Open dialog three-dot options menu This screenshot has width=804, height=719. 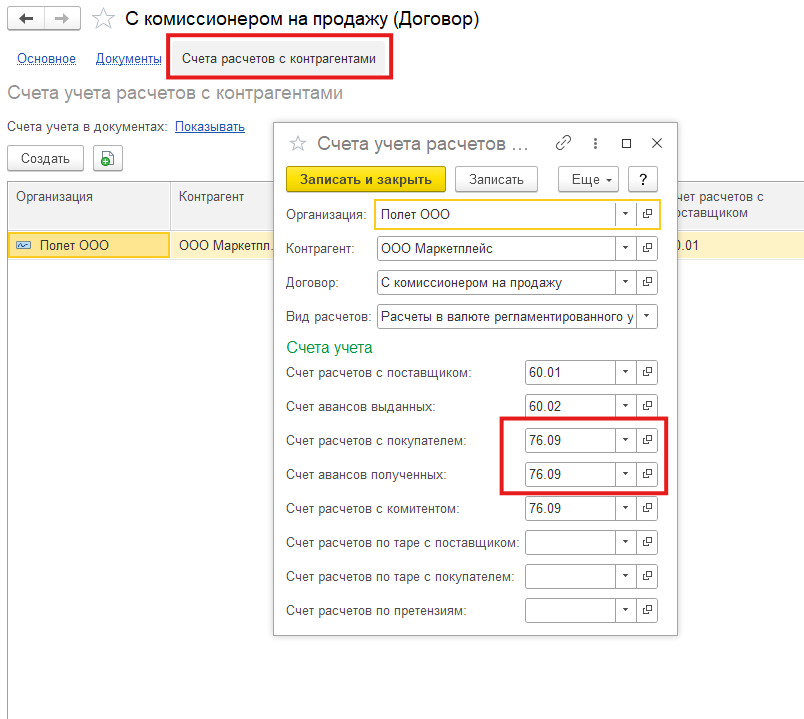[595, 143]
